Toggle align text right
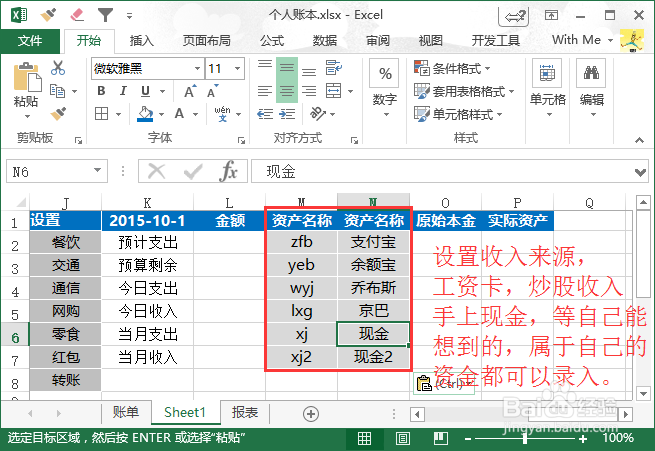Viewport: 655px width, 451px height. pyautogui.click(x=309, y=91)
